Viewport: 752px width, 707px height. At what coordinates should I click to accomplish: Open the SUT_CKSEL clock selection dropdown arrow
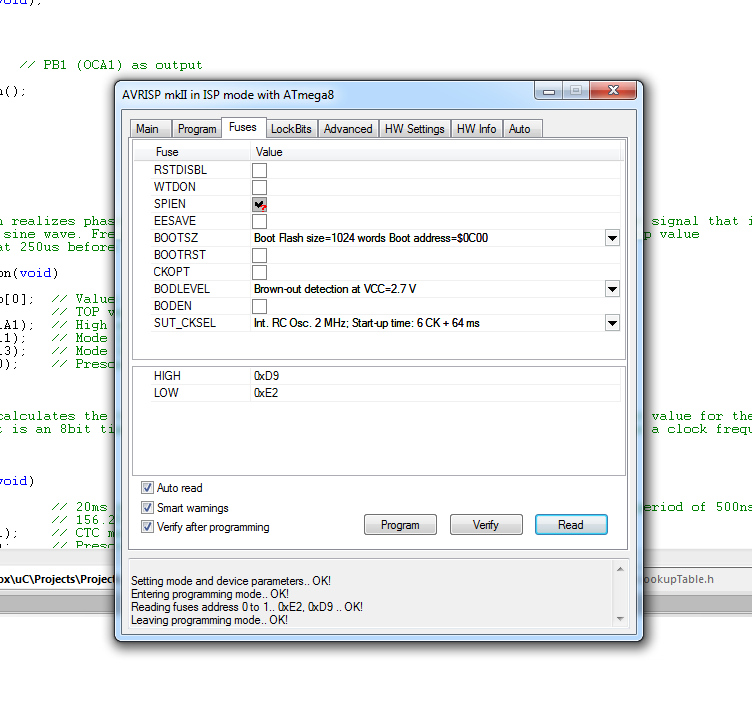click(612, 323)
